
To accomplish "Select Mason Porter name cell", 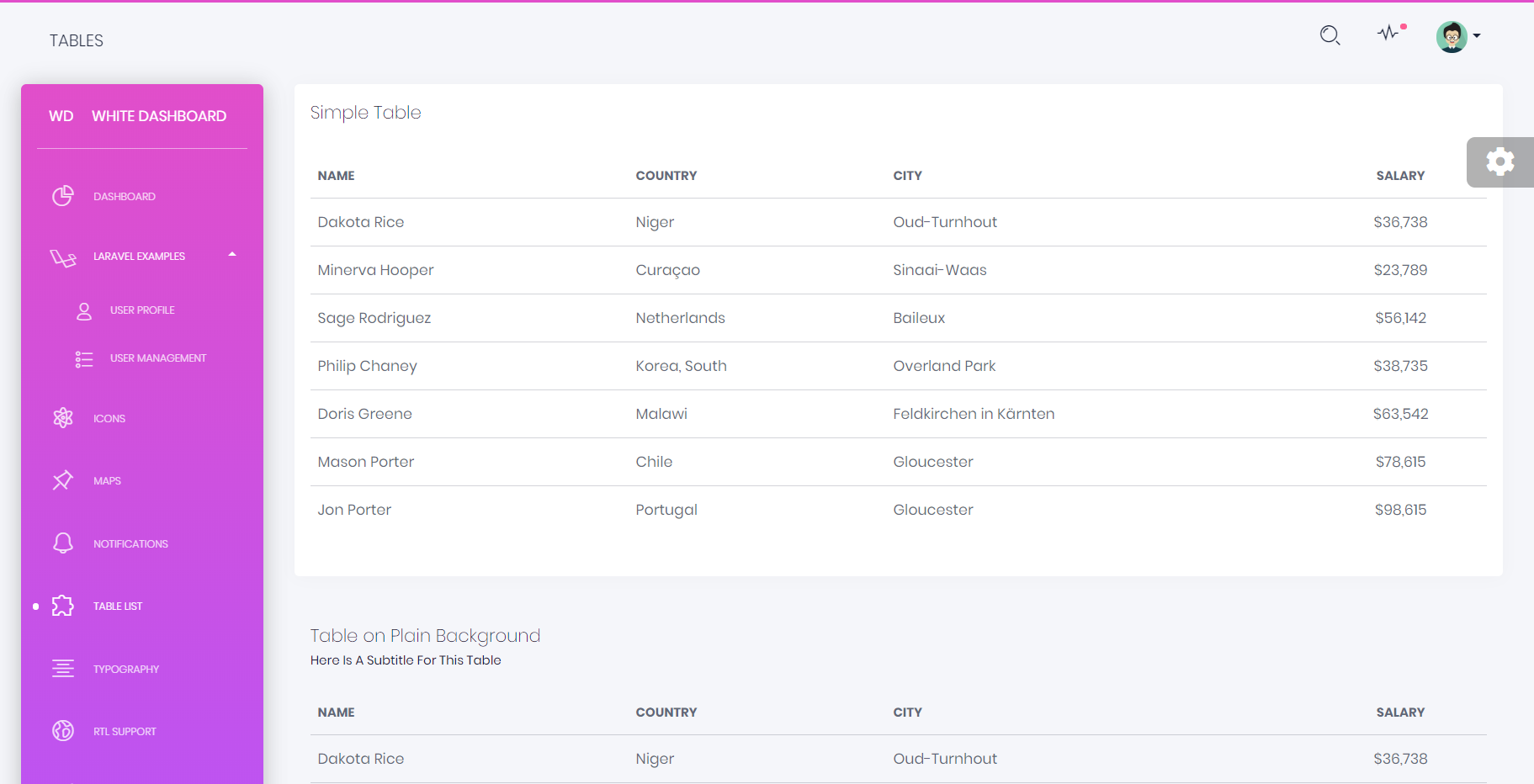I will click(366, 462).
